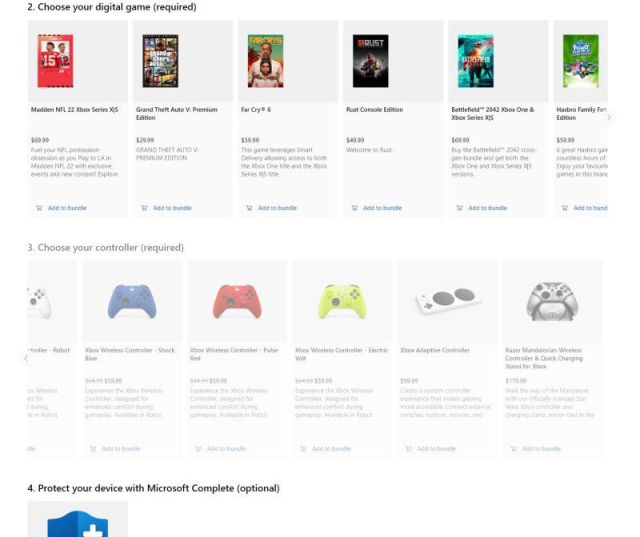The height and width of the screenshot is (537, 640).
Task: Open Madden NFL 22 cover thumbnail
Action: point(56,61)
